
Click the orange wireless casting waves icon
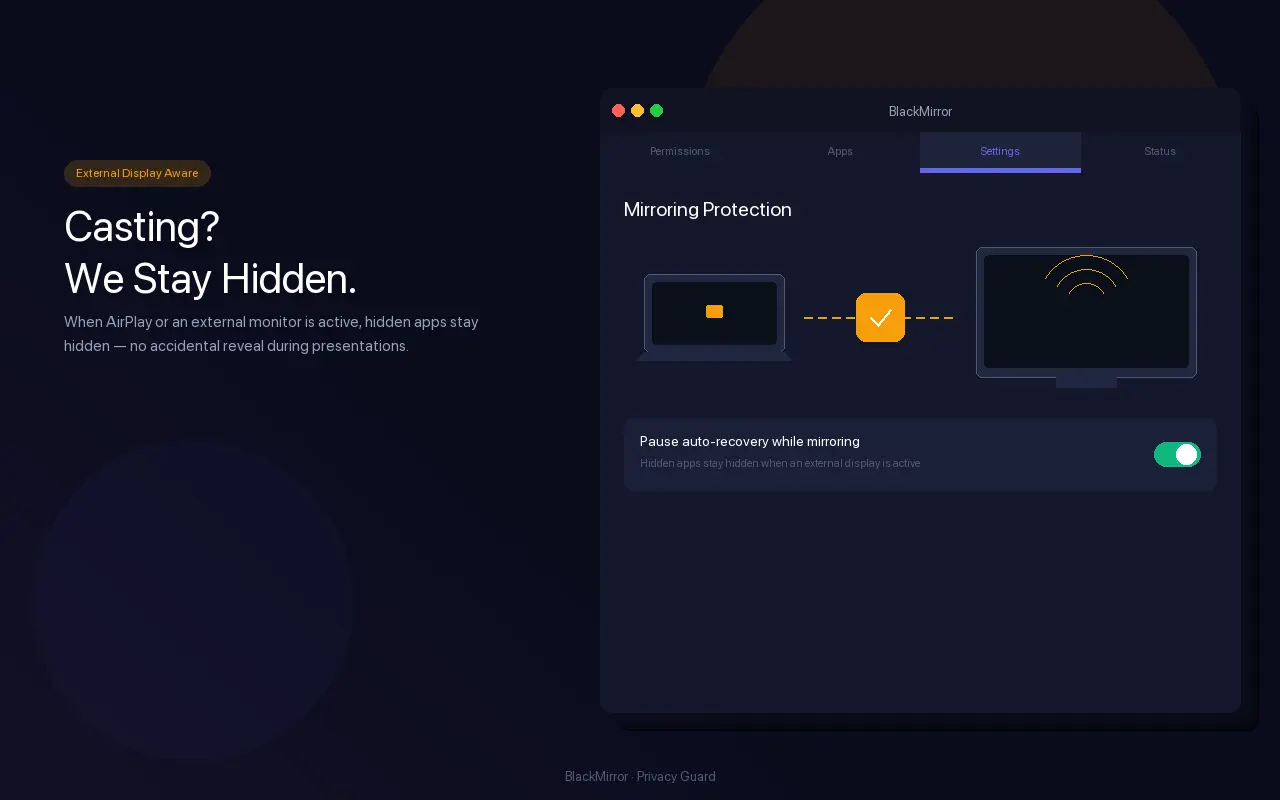click(1086, 275)
